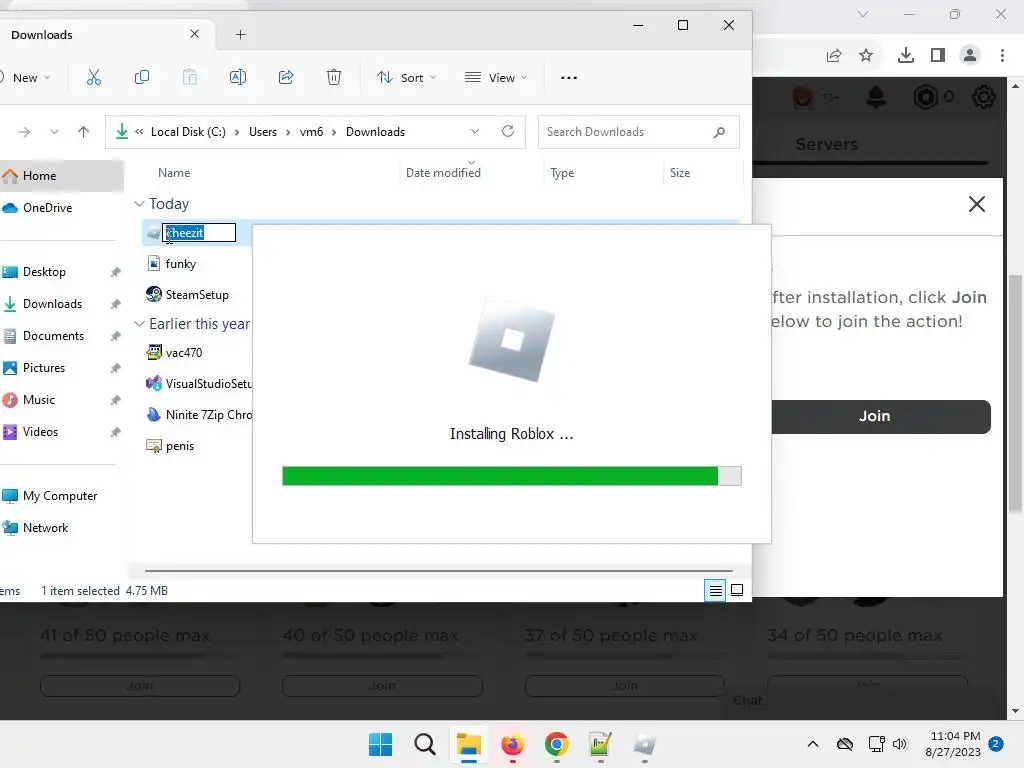Sort by Type column header
1024x768 pixels.
pos(562,172)
